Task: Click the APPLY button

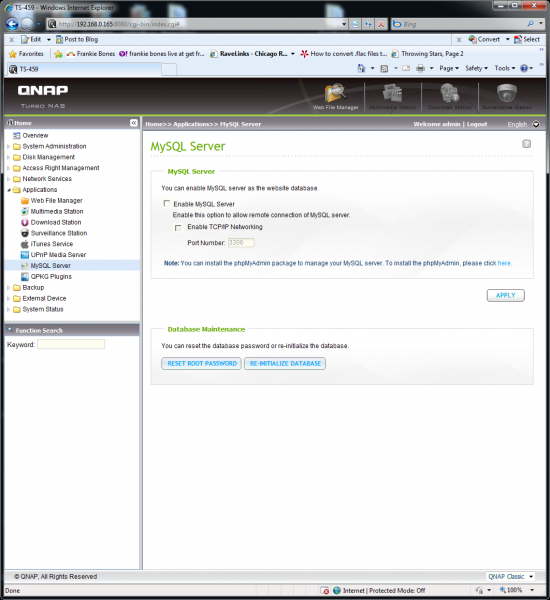Action: pos(506,295)
